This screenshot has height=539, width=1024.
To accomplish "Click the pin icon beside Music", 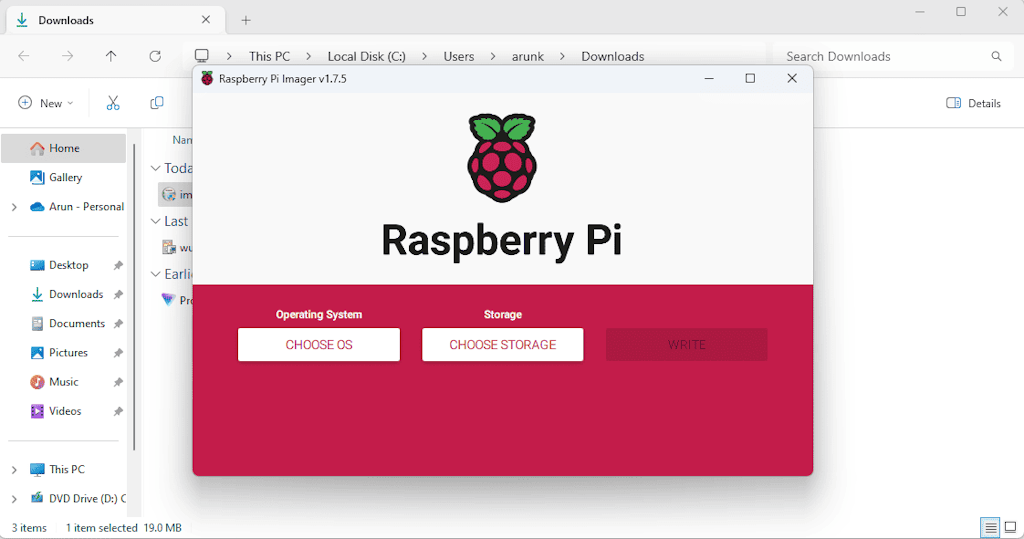I will [118, 382].
